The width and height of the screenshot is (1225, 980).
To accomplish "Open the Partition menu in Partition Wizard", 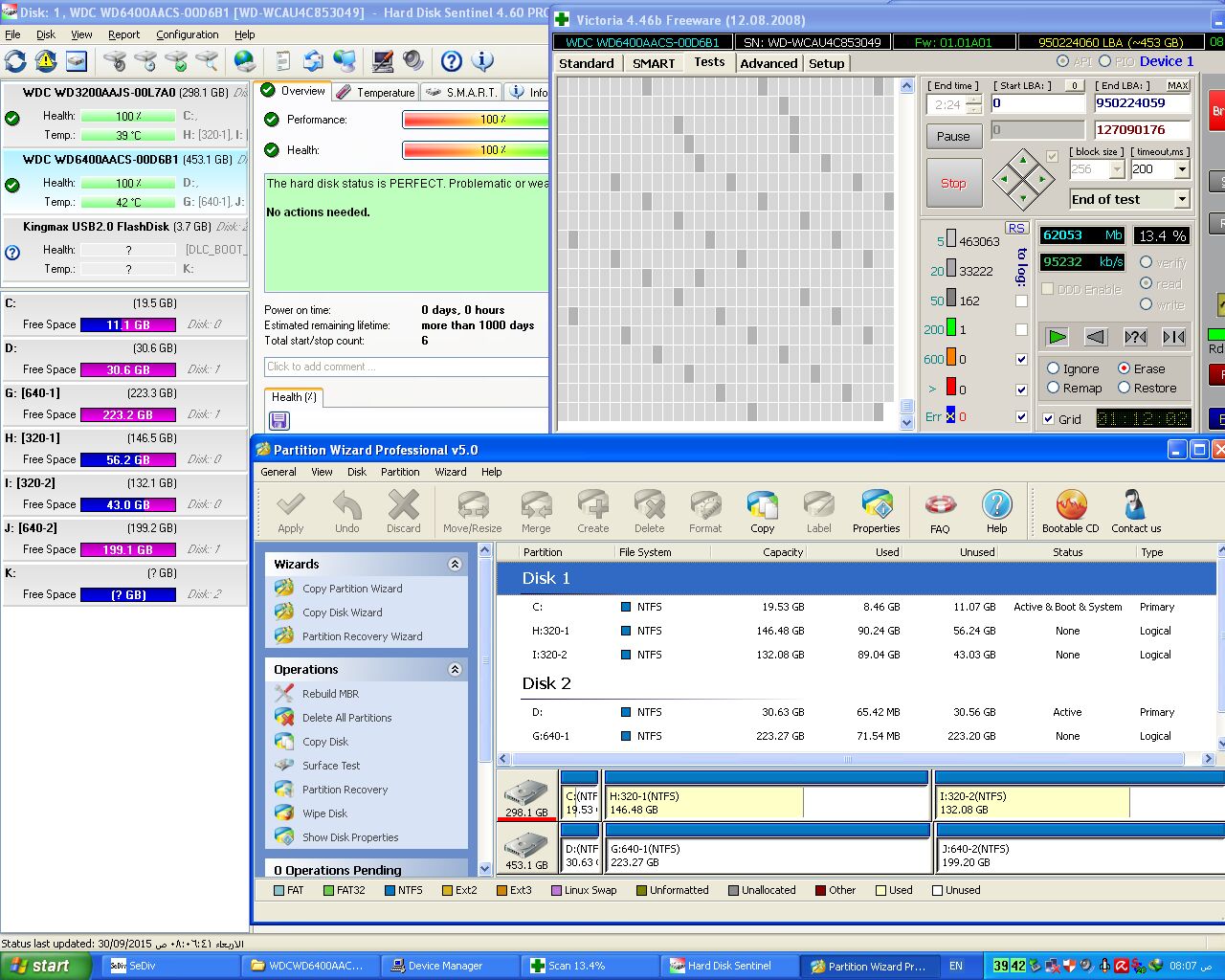I will point(400,472).
